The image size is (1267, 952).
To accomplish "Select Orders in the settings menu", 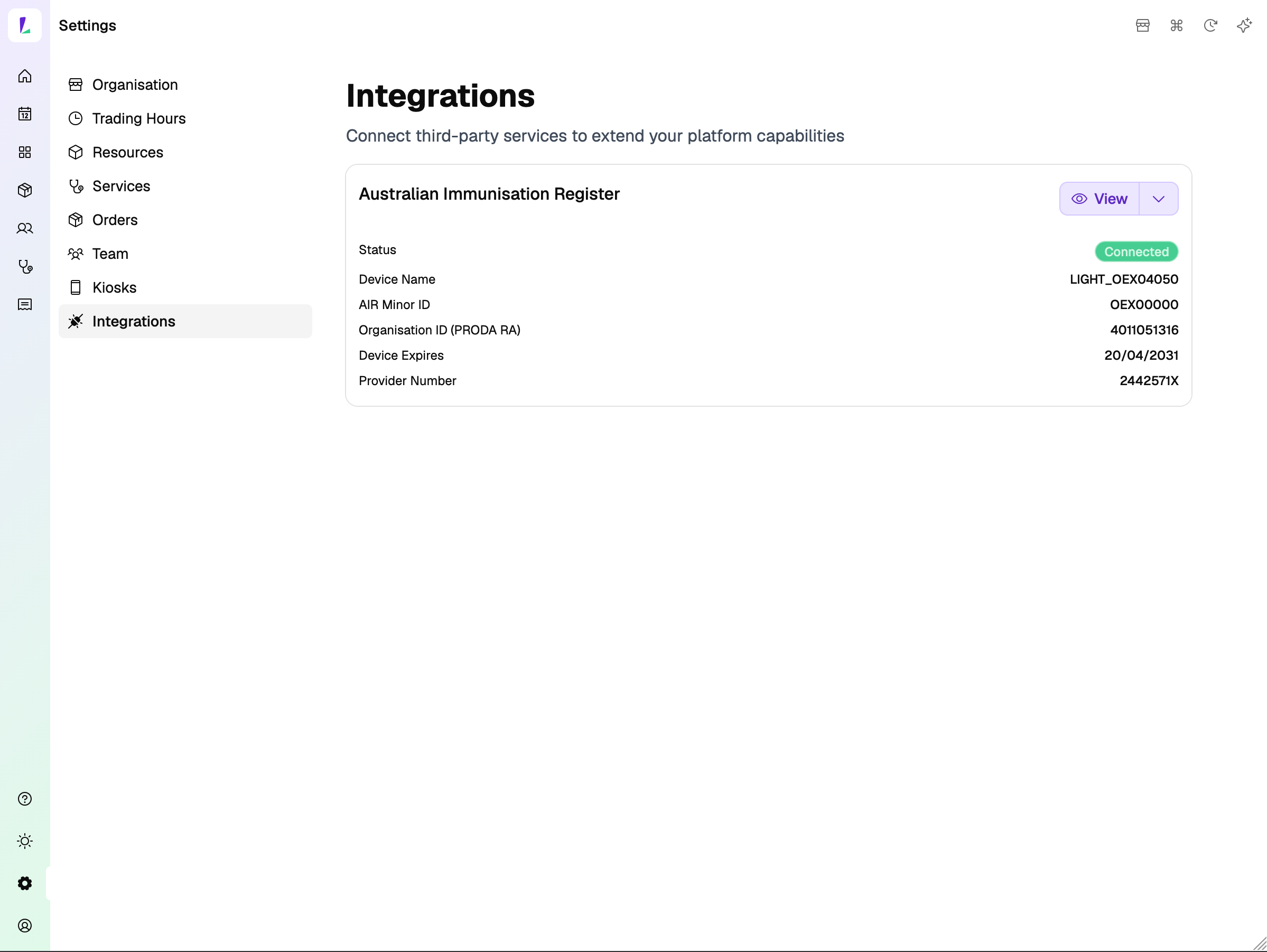I will tap(185, 220).
